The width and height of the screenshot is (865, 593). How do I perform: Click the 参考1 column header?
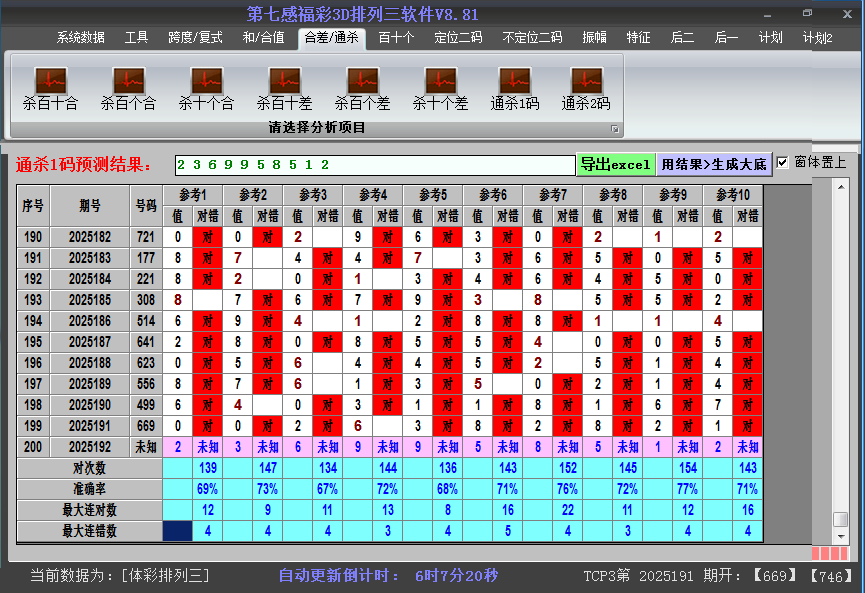click(193, 195)
